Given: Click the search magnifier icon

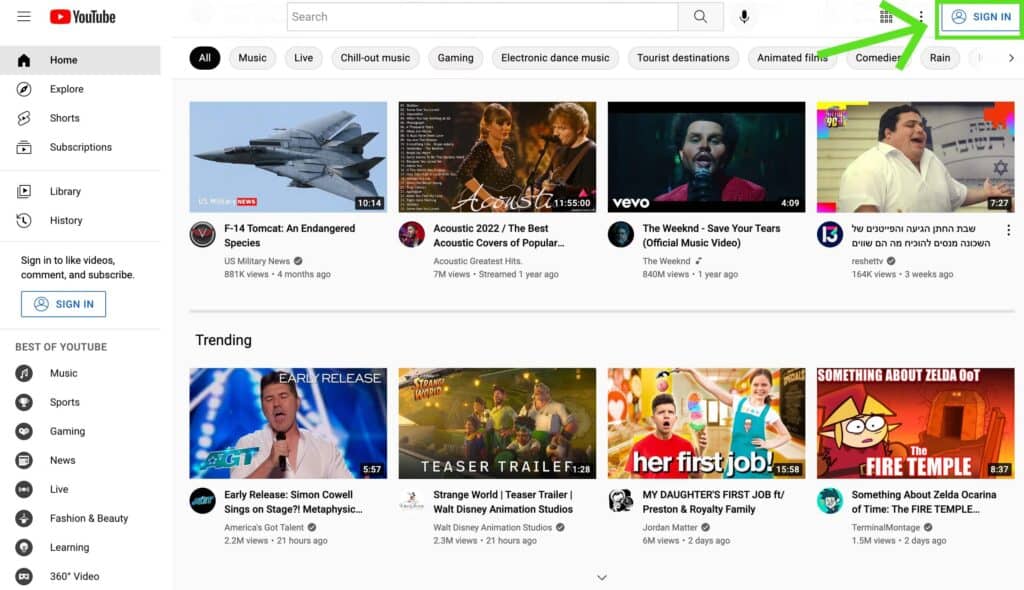Looking at the screenshot, I should [x=700, y=16].
